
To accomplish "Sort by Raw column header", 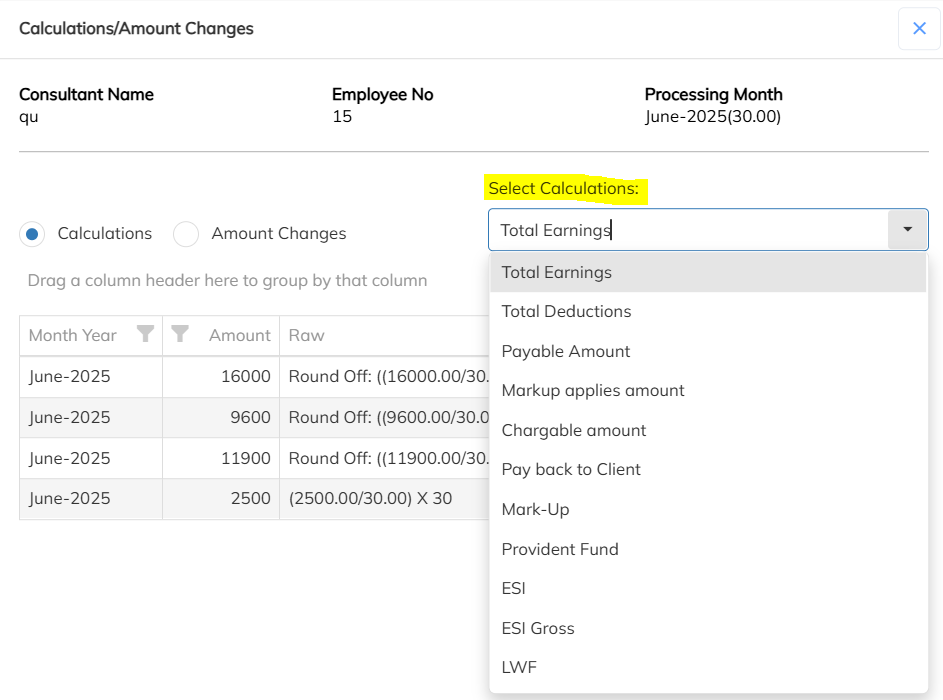I will [x=306, y=336].
